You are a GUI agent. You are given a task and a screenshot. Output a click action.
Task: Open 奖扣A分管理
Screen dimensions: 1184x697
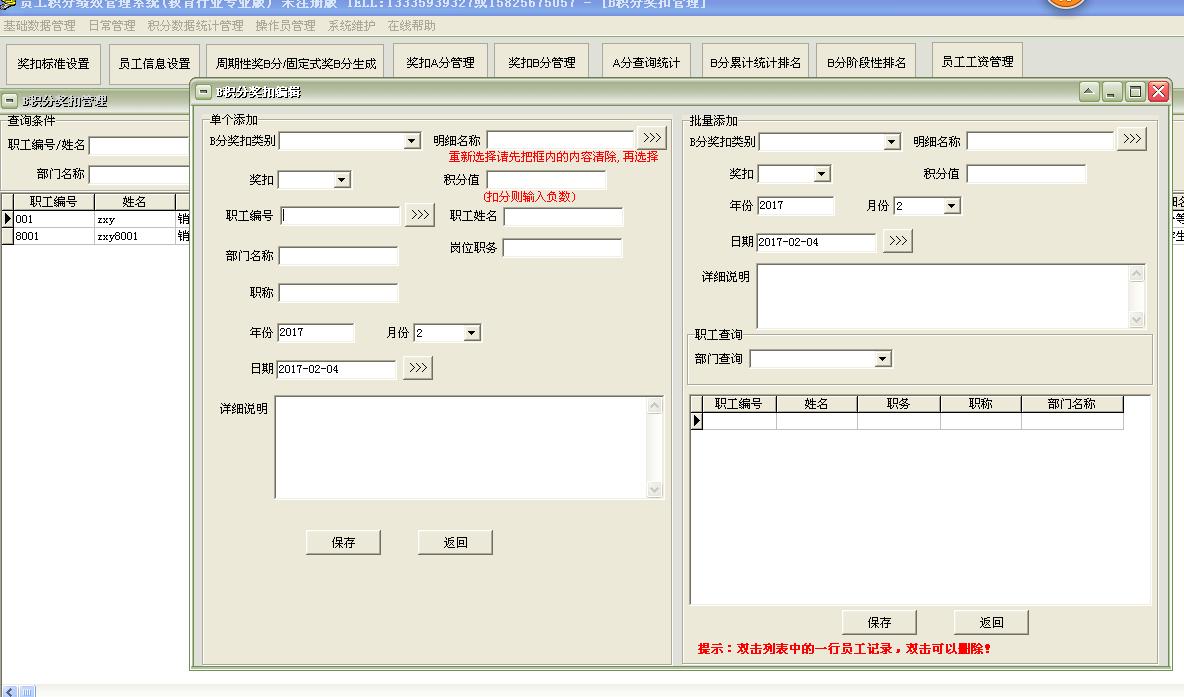(x=439, y=60)
